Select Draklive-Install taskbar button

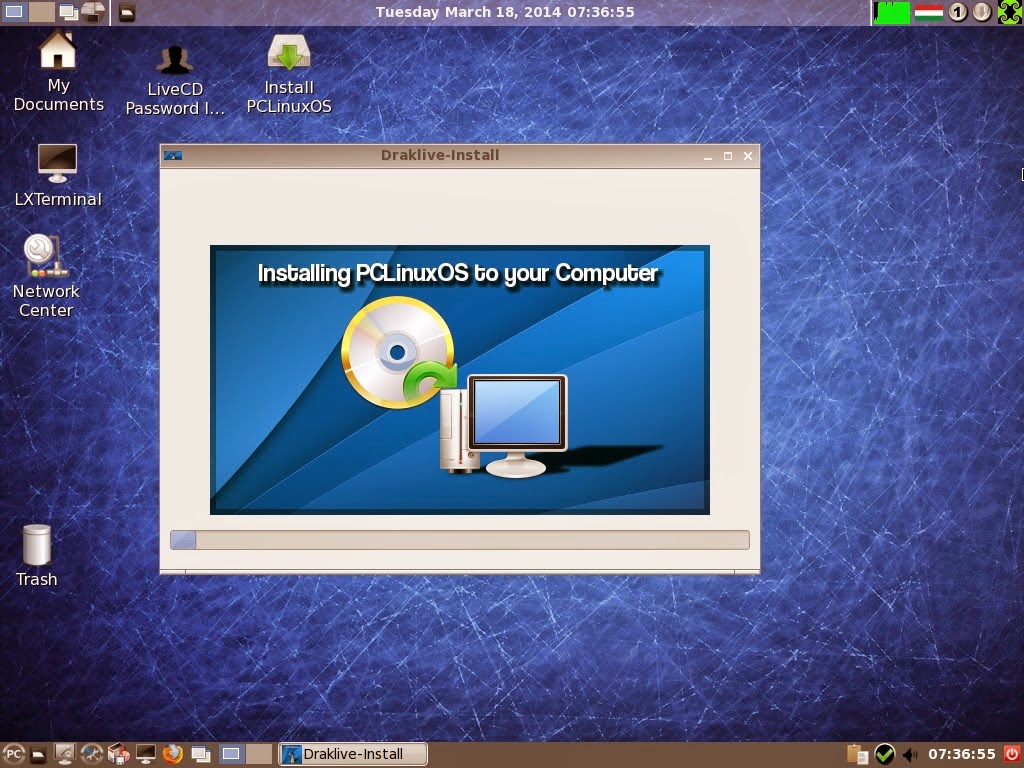(x=353, y=754)
